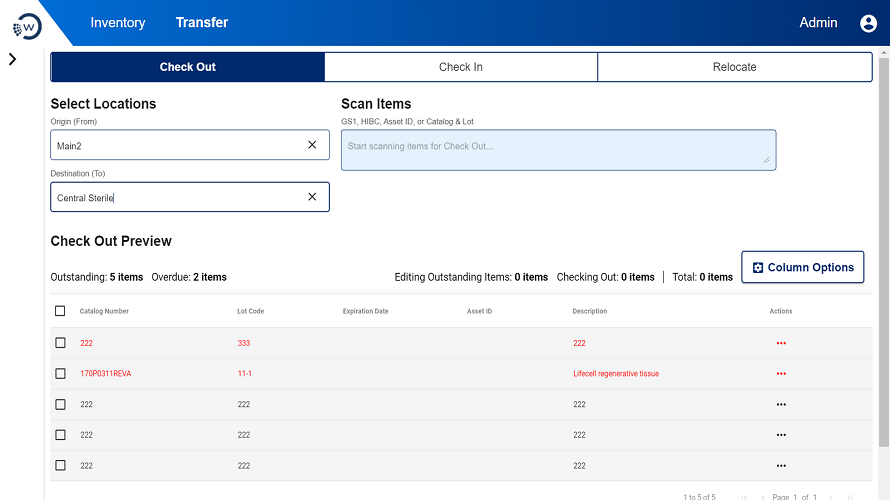Check the box for 170P0311REVA row
Viewport: 890px width, 500px height.
[x=60, y=374]
